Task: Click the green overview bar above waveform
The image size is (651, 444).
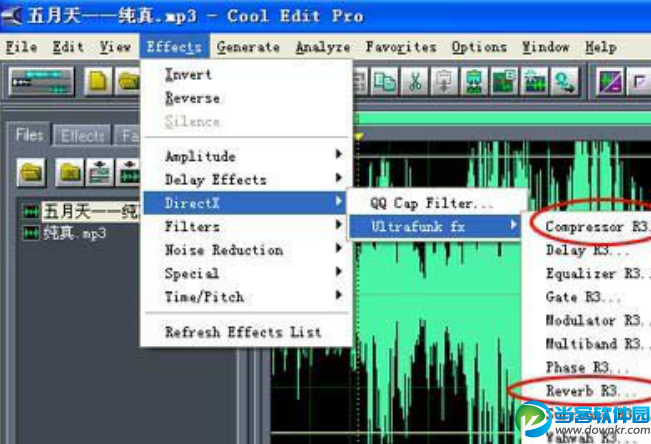Action: click(x=502, y=120)
